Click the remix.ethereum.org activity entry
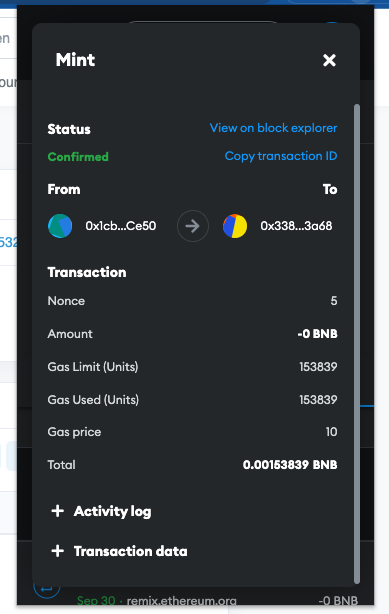The height and width of the screenshot is (614, 389). pos(181,601)
